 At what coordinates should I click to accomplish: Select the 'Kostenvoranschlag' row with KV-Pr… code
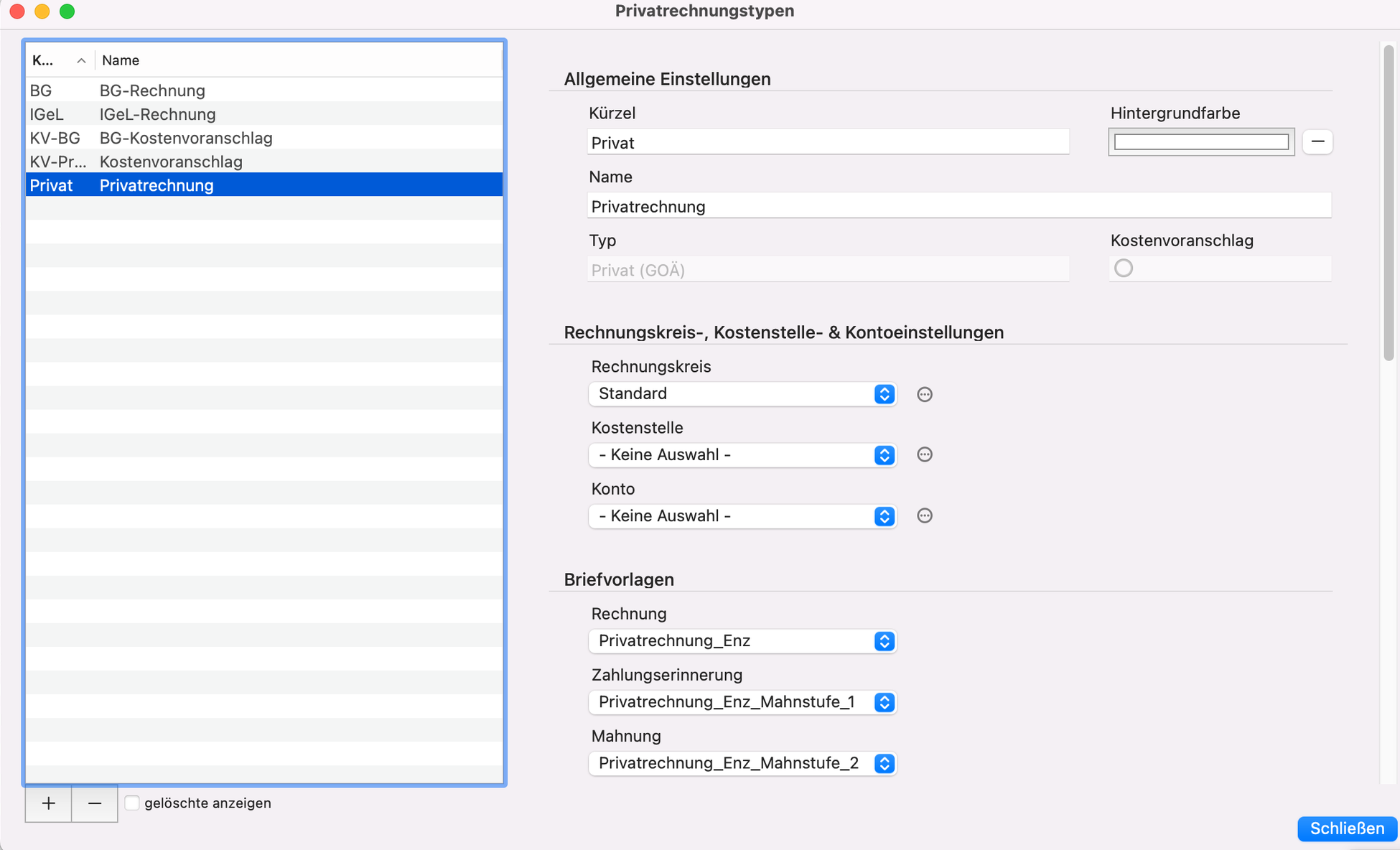click(264, 162)
